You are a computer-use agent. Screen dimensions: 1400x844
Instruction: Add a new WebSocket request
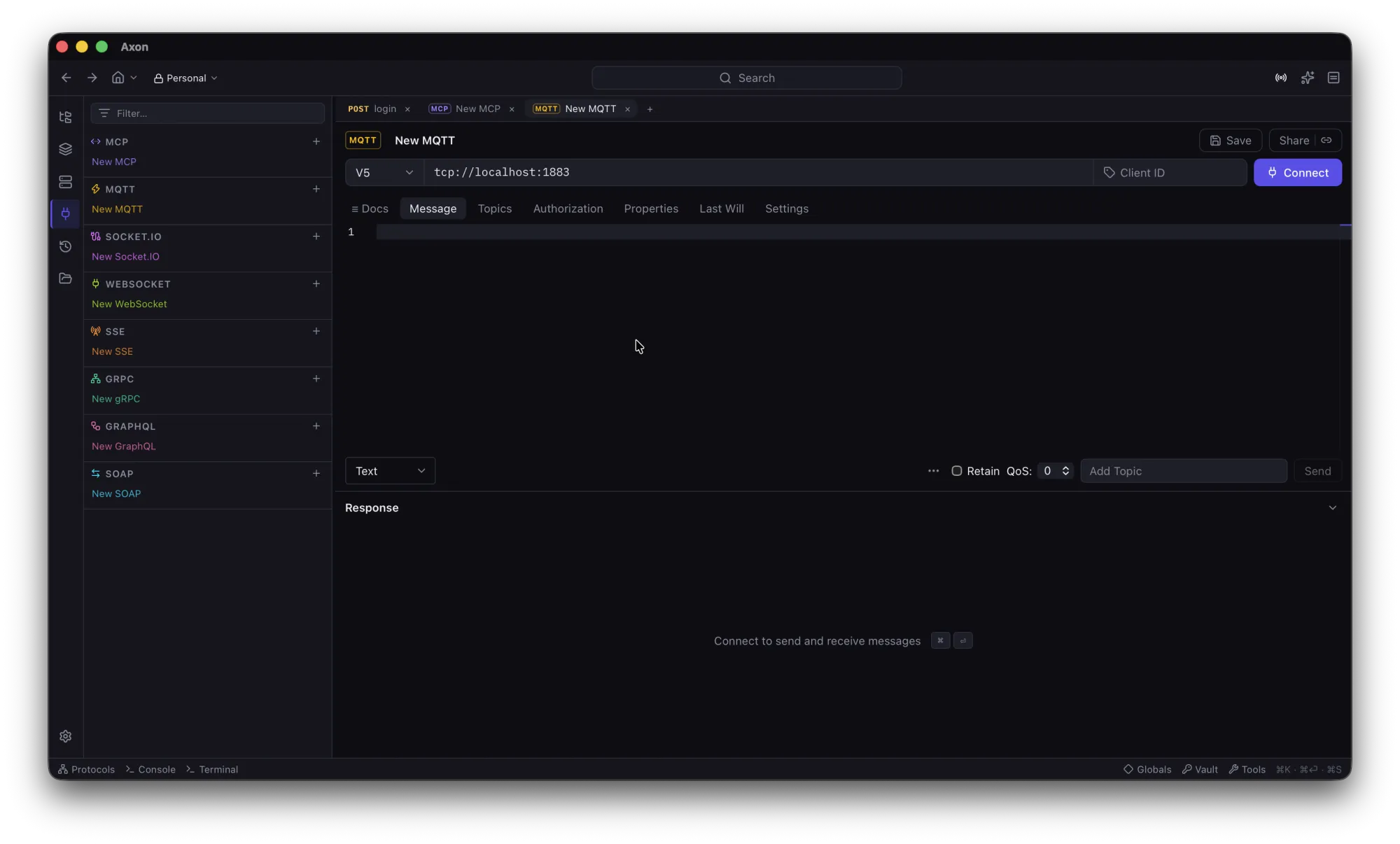[x=316, y=283]
